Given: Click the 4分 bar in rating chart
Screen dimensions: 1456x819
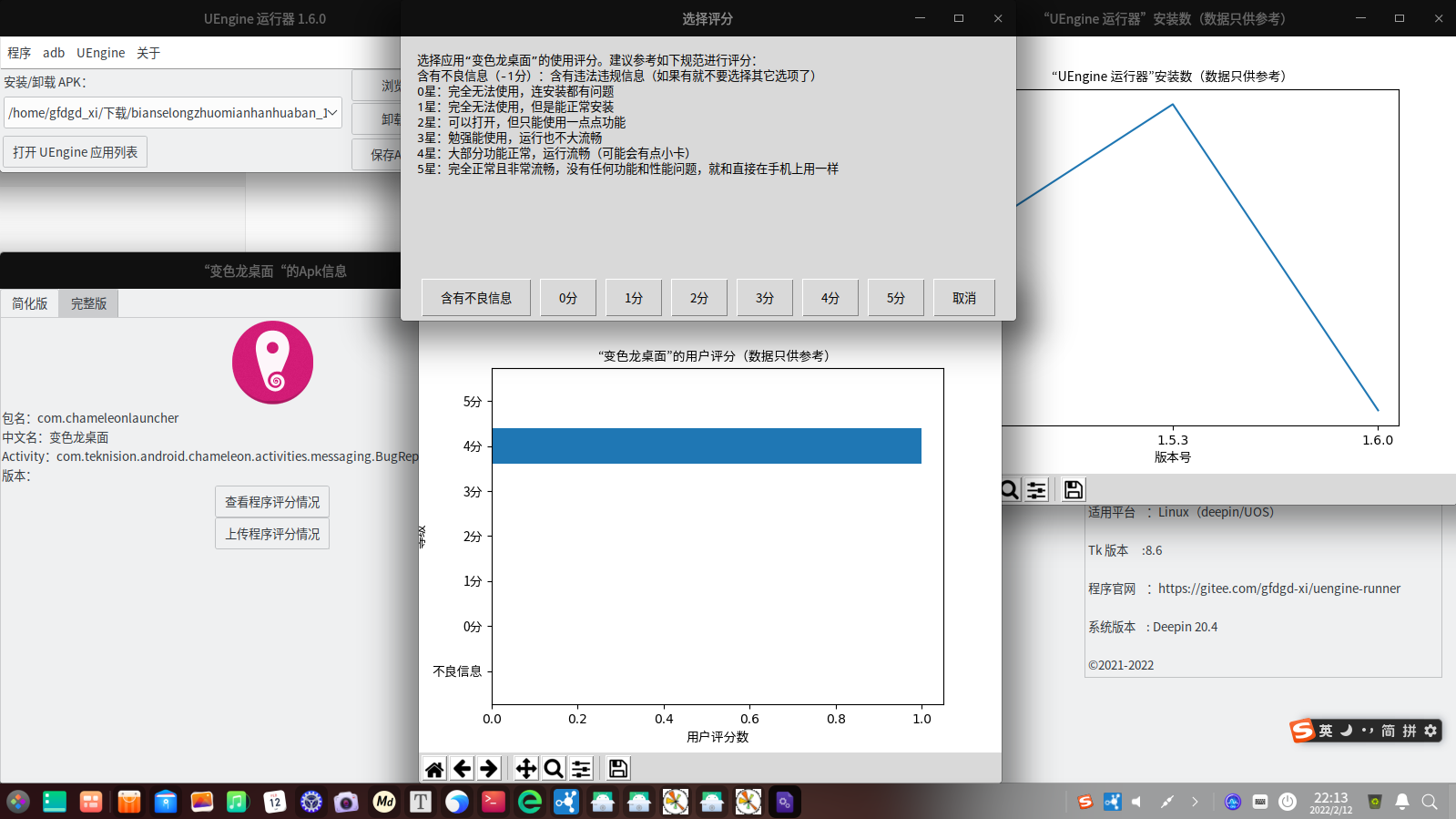Looking at the screenshot, I should coord(707,445).
